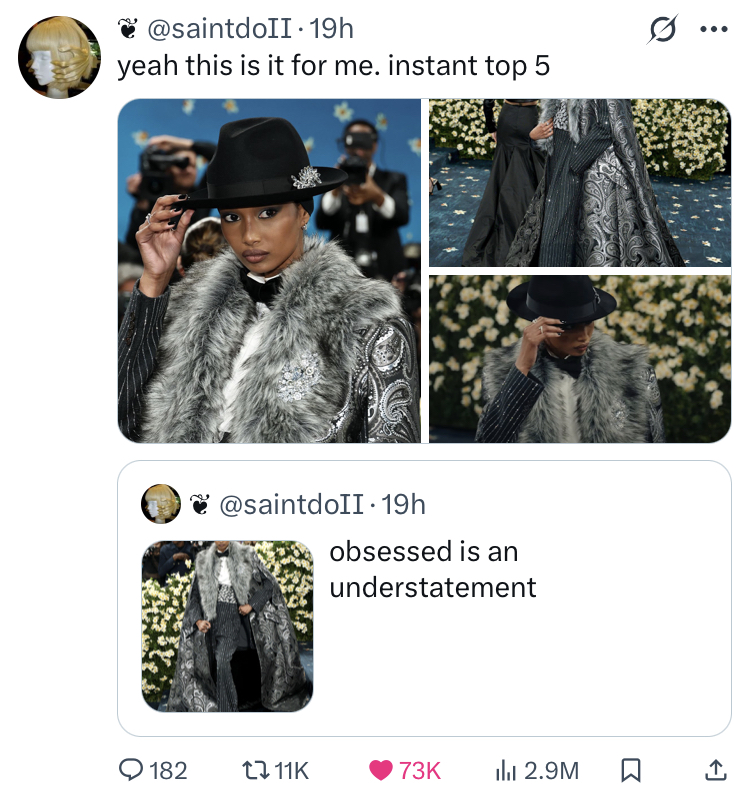Open the author's profile avatar
Screen dimensions: 750x796
pyautogui.click(x=60, y=56)
